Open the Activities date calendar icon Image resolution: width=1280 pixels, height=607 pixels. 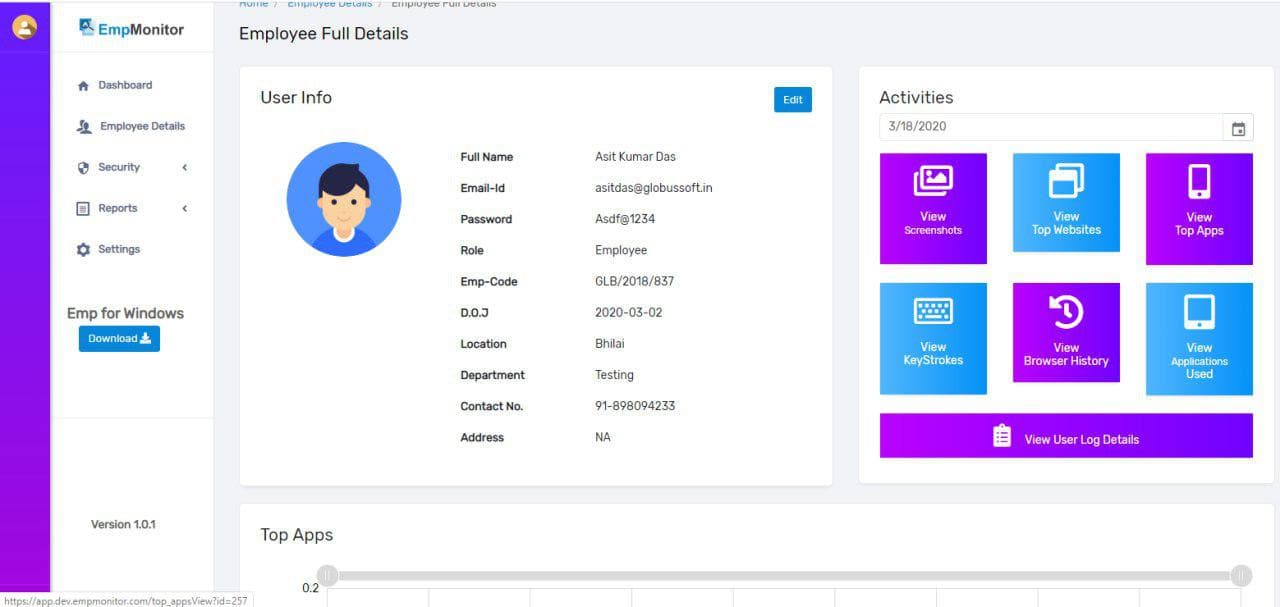[1238, 128]
